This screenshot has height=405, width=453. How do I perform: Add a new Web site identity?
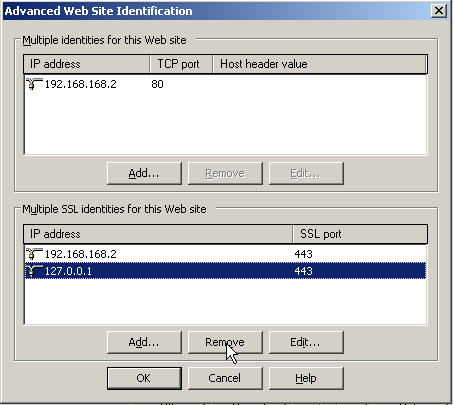coord(144,173)
